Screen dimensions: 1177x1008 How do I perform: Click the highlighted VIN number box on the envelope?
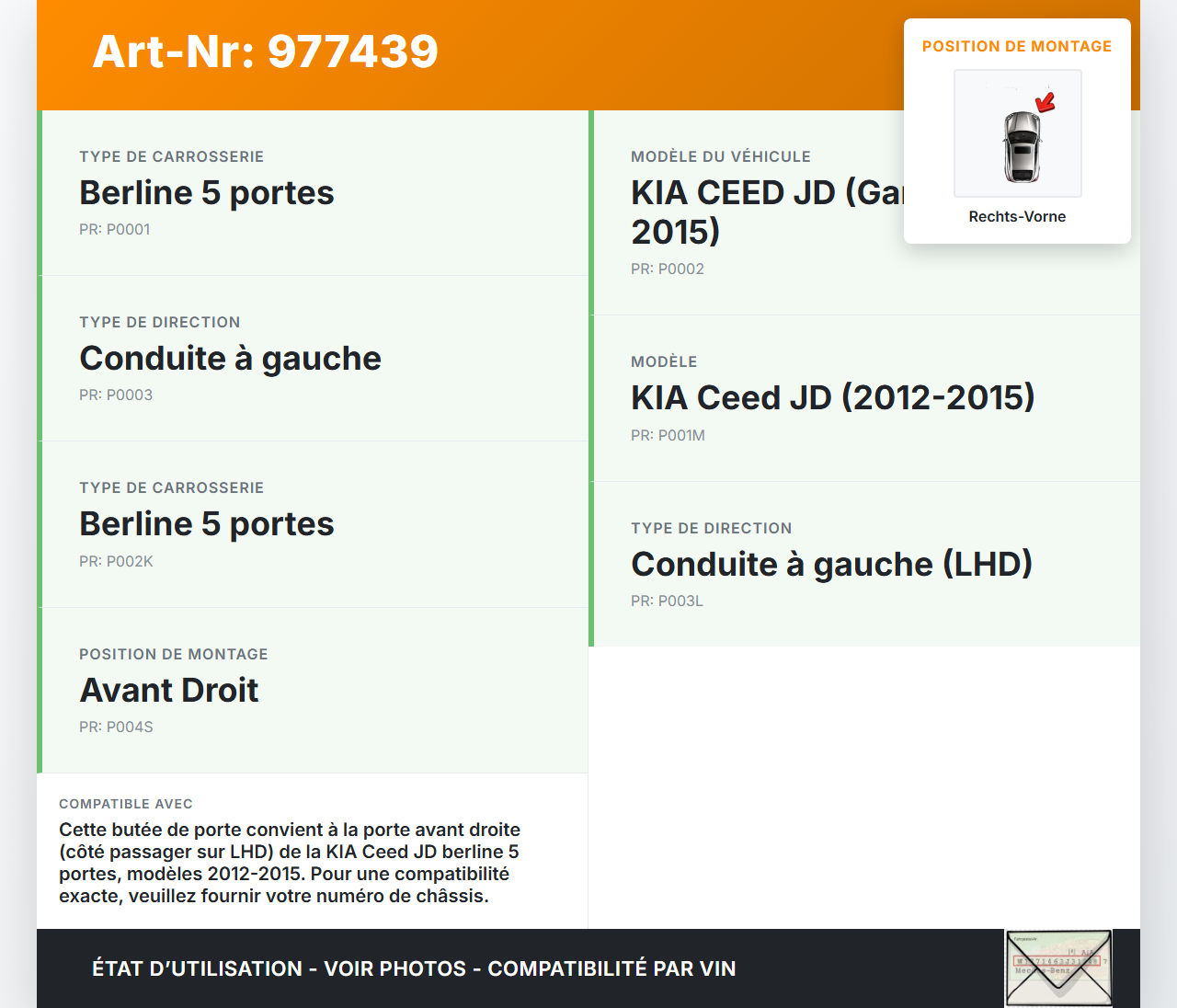1057,959
